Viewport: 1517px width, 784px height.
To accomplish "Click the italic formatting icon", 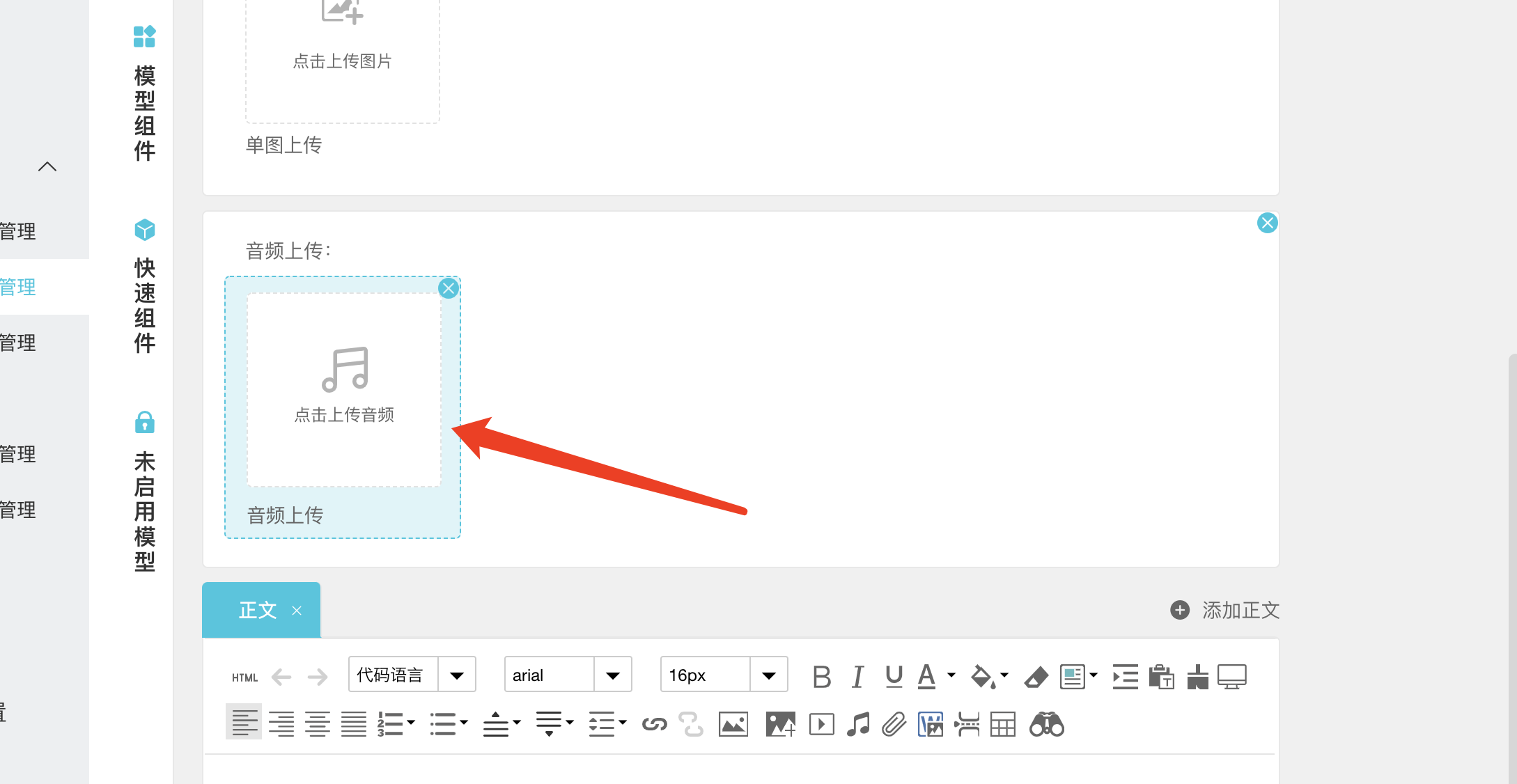I will (x=858, y=677).
